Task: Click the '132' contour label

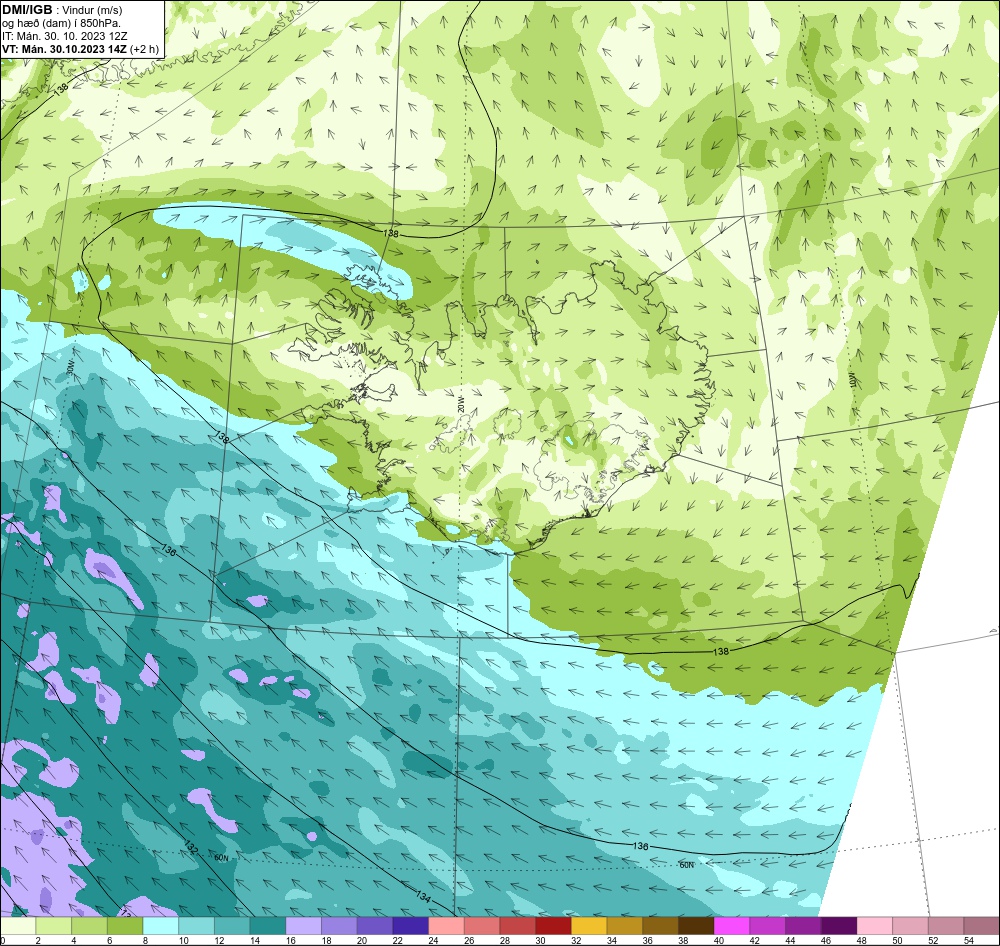Action: coord(191,847)
